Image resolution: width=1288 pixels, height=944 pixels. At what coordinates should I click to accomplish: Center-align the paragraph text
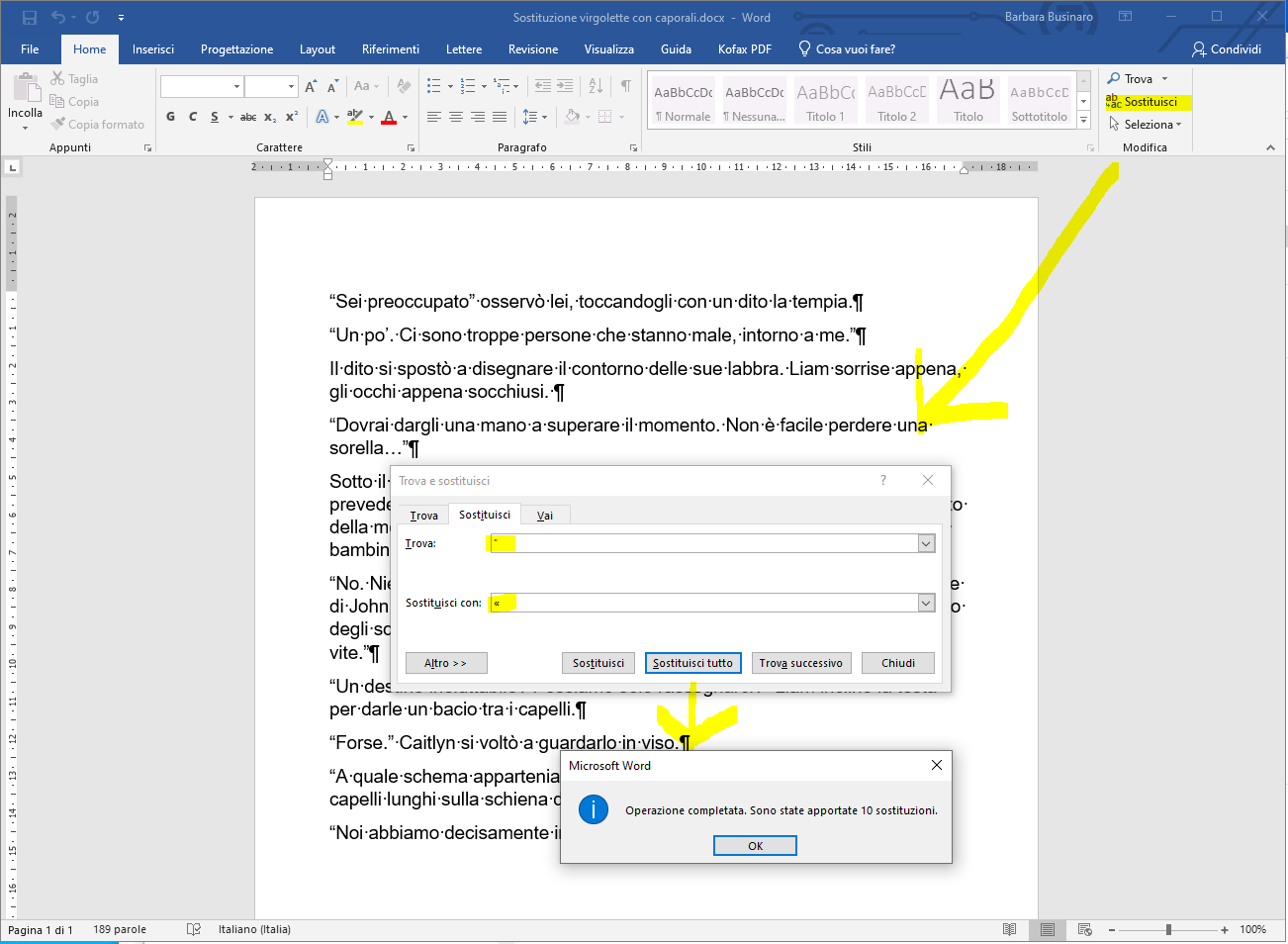455,117
